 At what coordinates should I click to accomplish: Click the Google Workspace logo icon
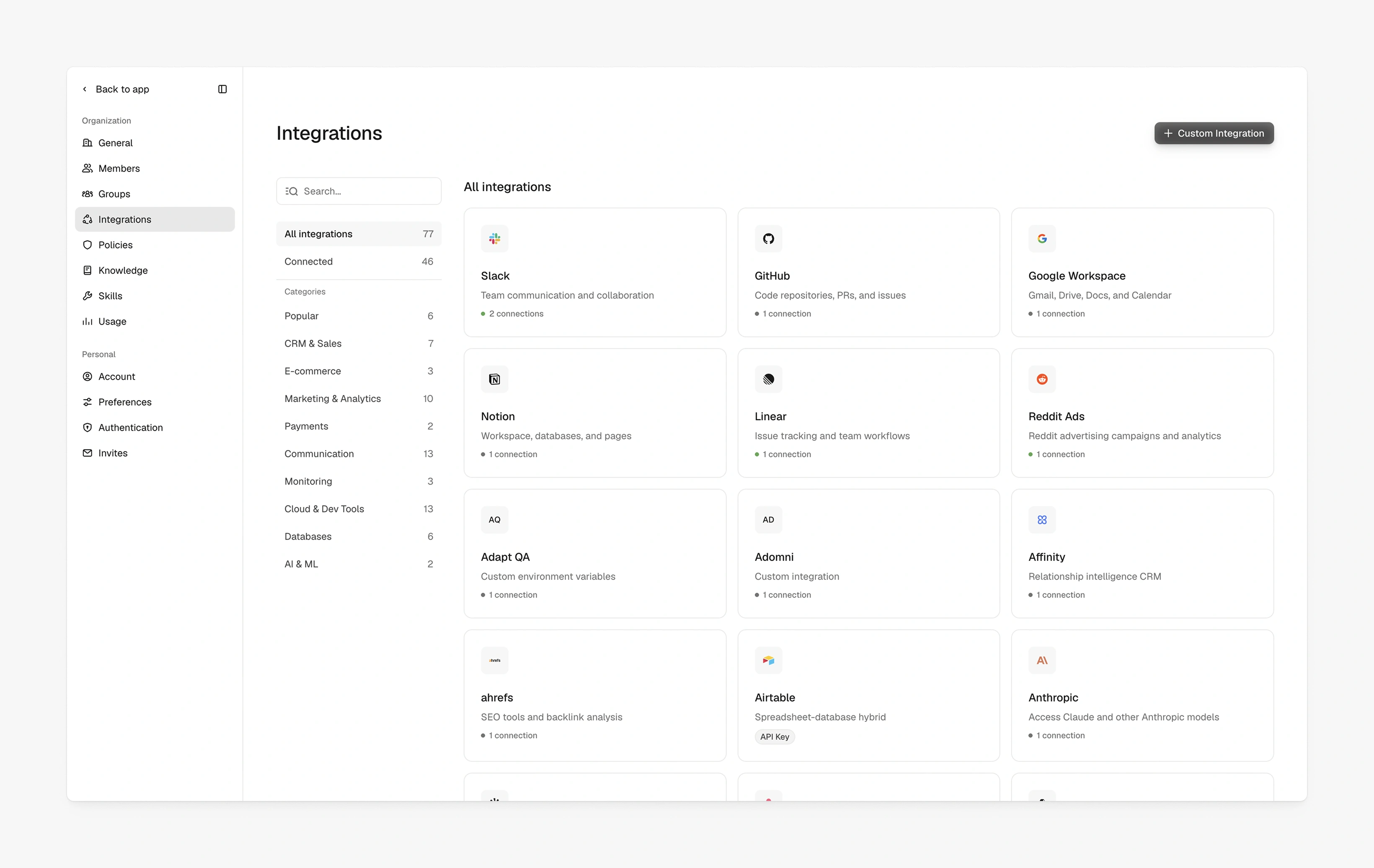(1042, 238)
